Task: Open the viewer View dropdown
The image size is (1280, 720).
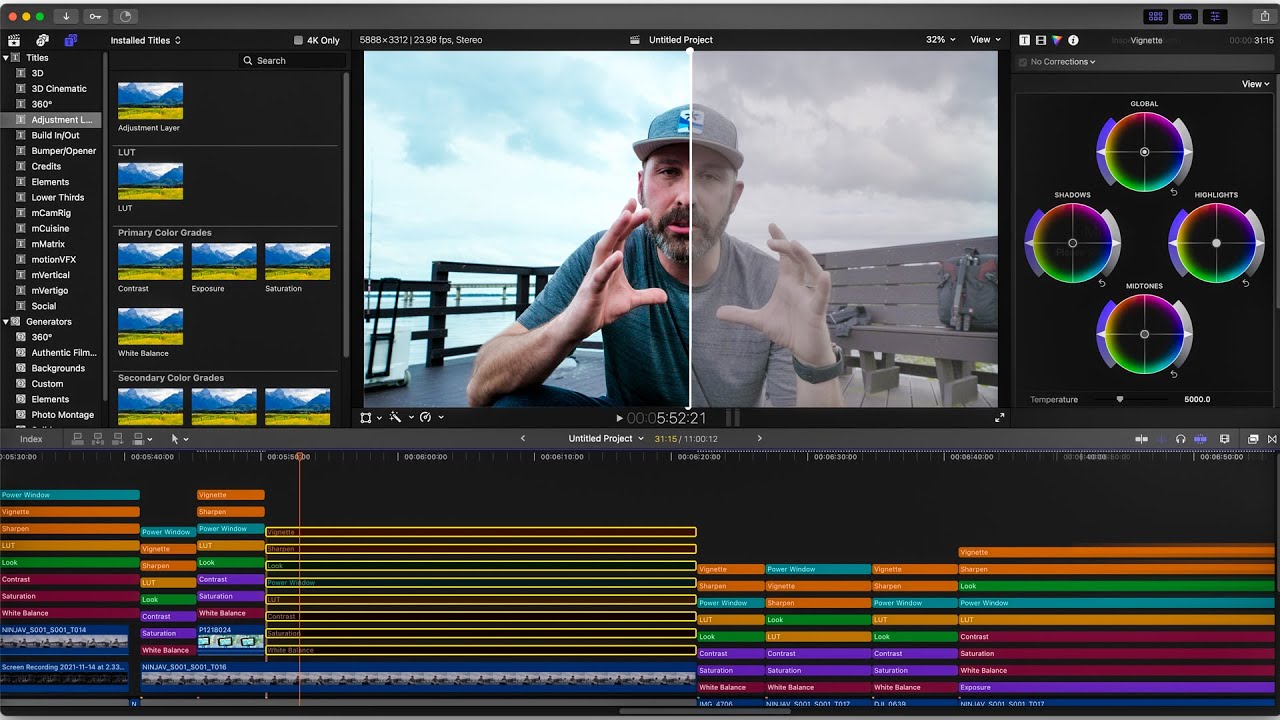Action: (985, 40)
